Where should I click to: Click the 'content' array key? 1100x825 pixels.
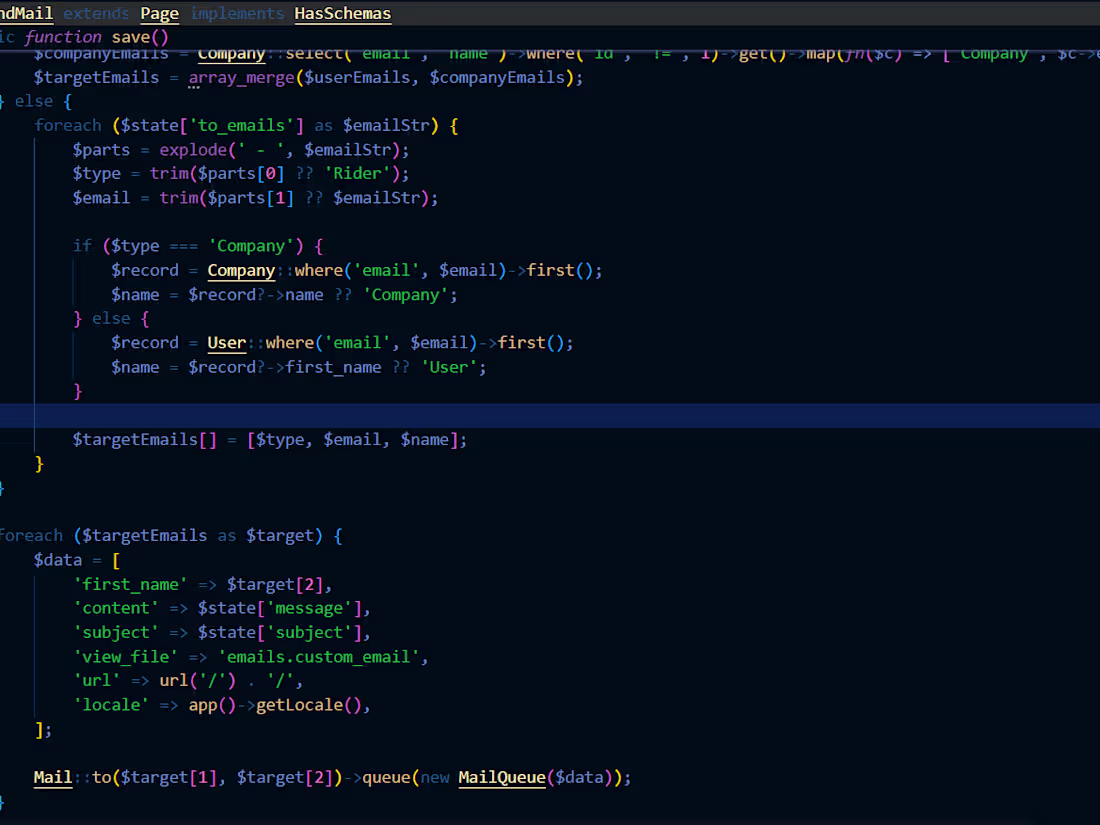coord(116,608)
